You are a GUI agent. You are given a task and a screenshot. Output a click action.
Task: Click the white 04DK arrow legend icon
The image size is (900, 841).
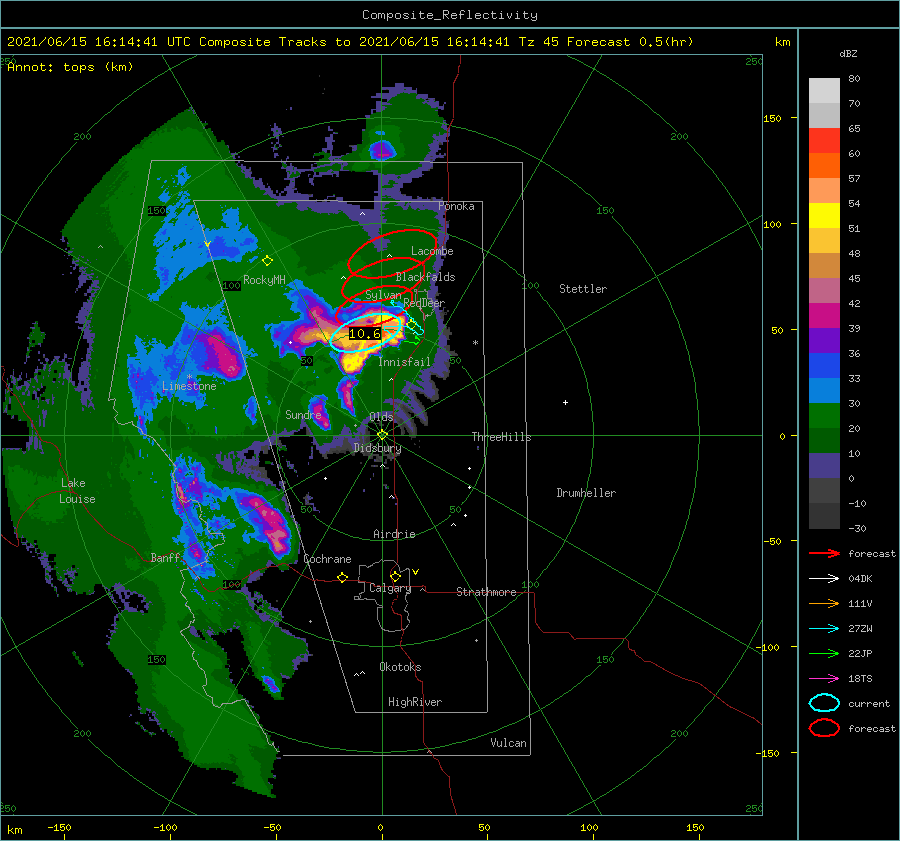coord(824,579)
